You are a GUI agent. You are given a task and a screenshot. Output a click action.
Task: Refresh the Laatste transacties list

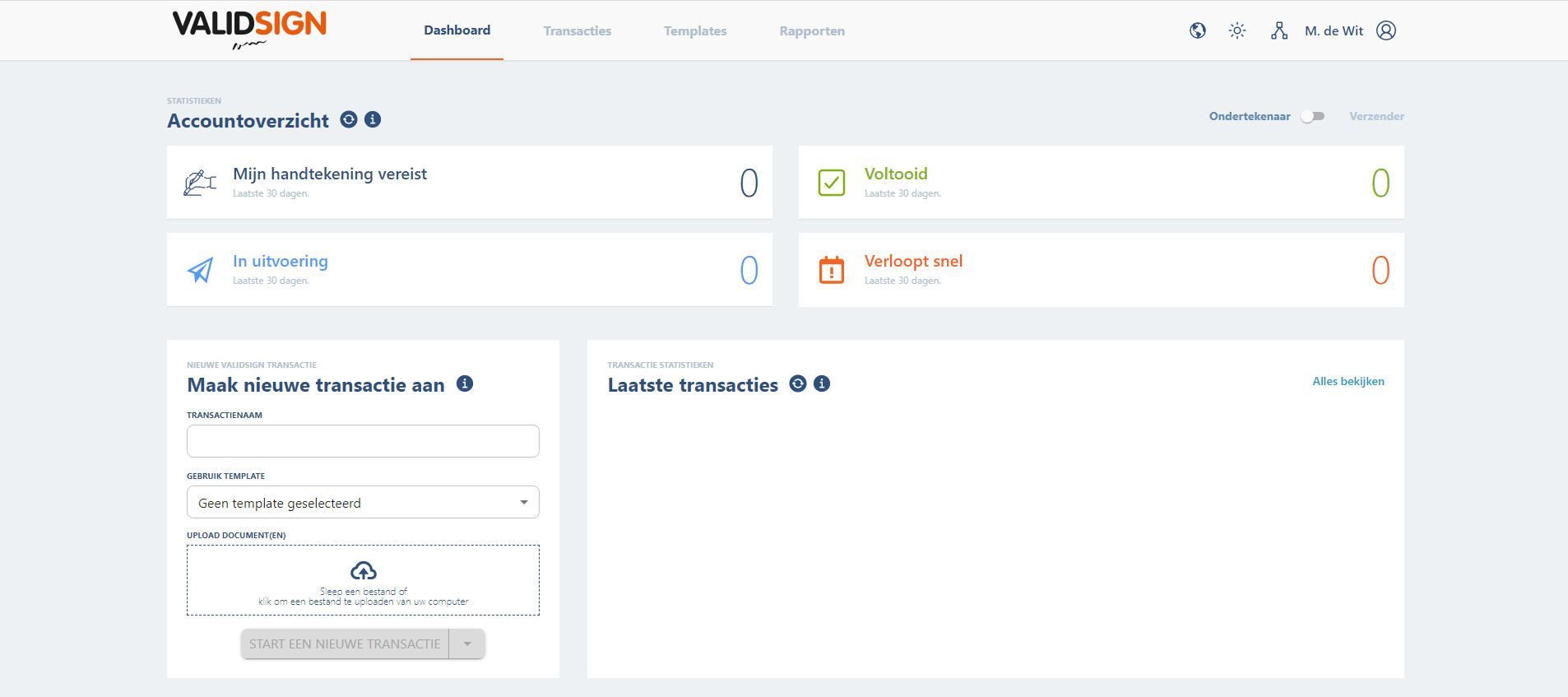[798, 383]
